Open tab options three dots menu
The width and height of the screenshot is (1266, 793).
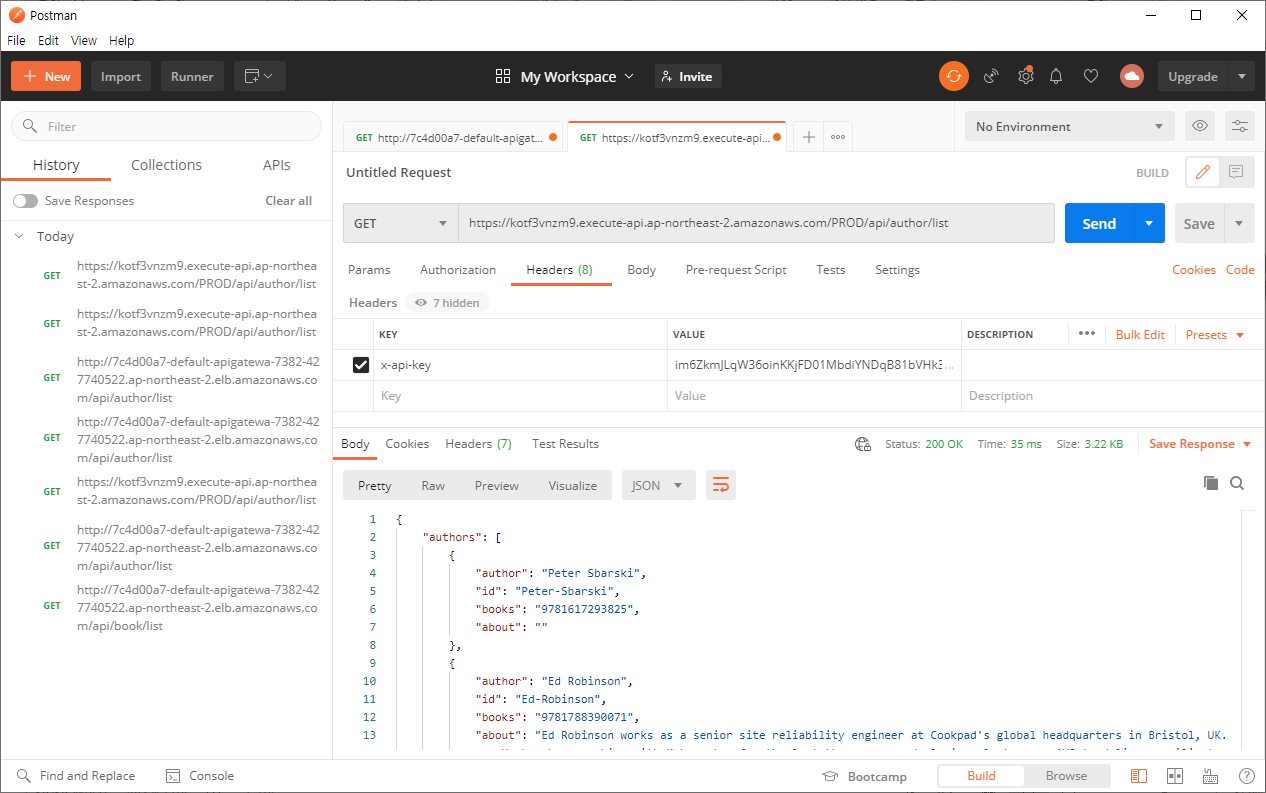click(x=838, y=137)
